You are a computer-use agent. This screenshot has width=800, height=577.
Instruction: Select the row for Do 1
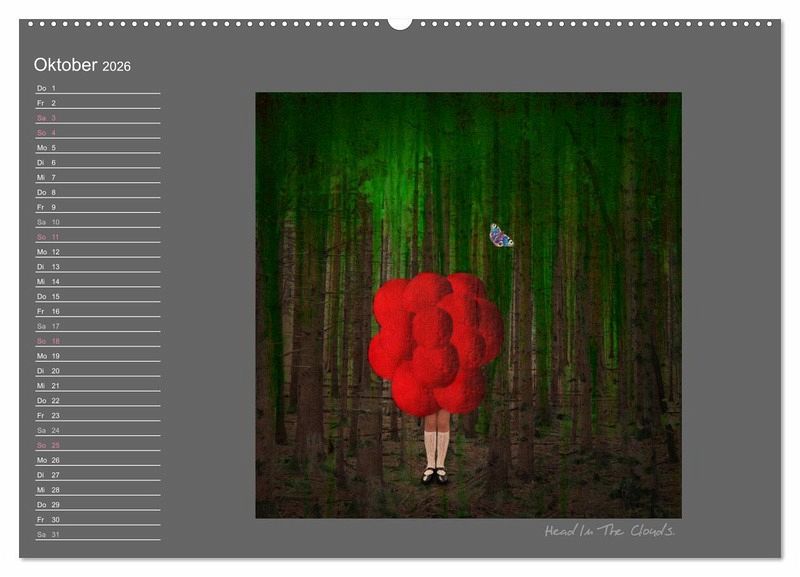[97, 88]
